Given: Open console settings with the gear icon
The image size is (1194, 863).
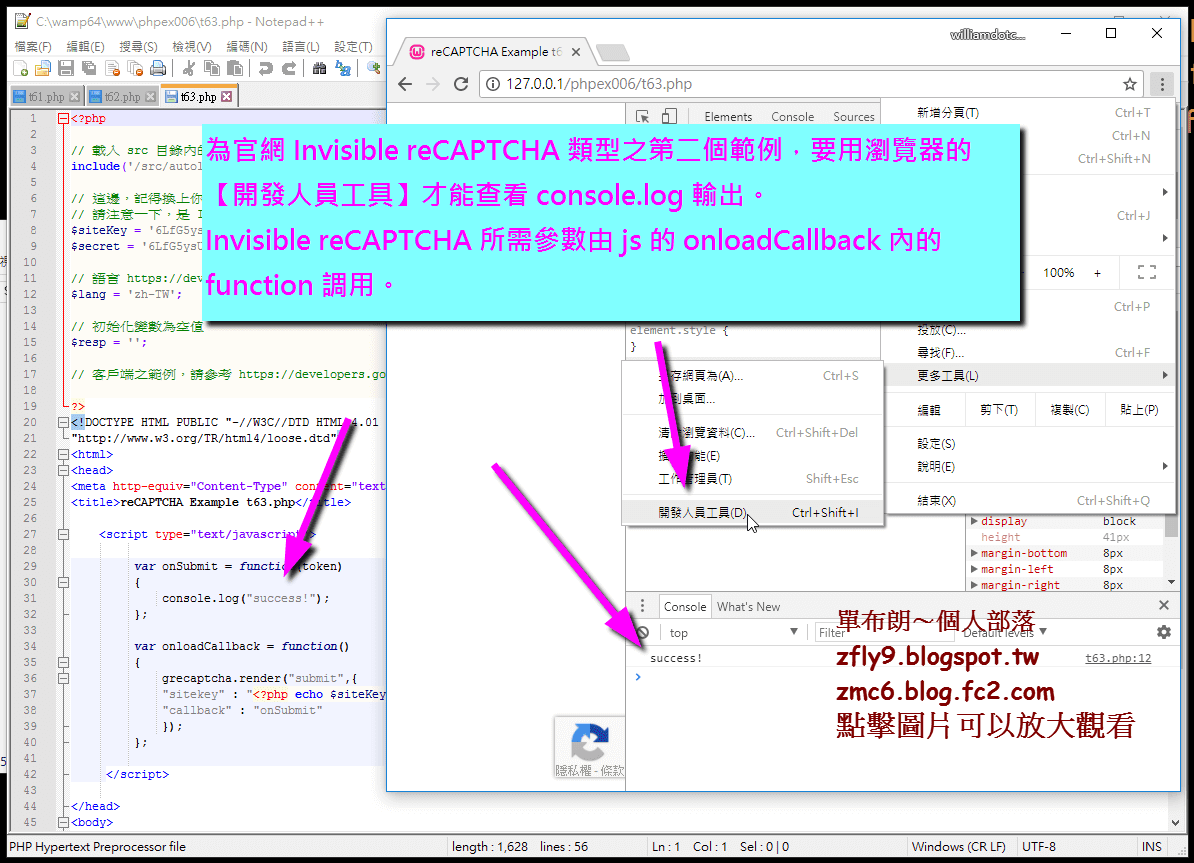Looking at the screenshot, I should (1164, 632).
